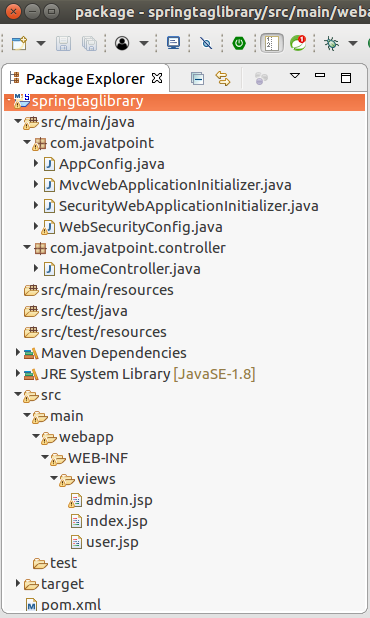This screenshot has width=370, height=618.
Task: Collapse the webapp folder
Action: [x=36, y=436]
